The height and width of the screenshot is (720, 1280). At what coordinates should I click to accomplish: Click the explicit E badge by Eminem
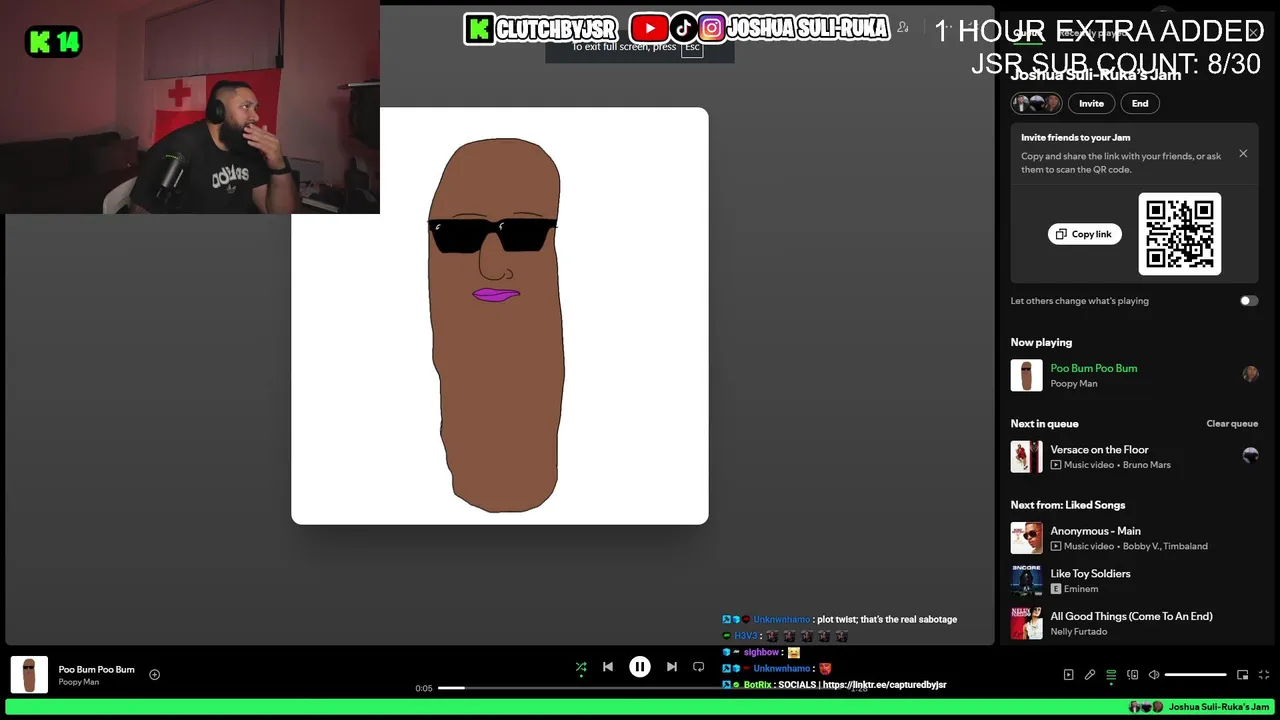coord(1055,589)
